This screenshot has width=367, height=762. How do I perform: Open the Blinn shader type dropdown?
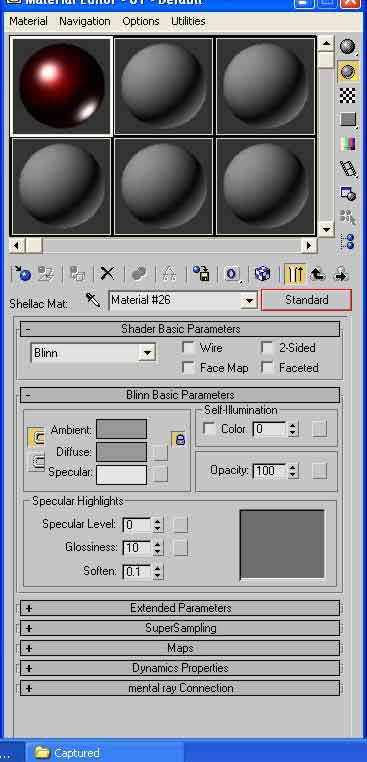pos(146,353)
